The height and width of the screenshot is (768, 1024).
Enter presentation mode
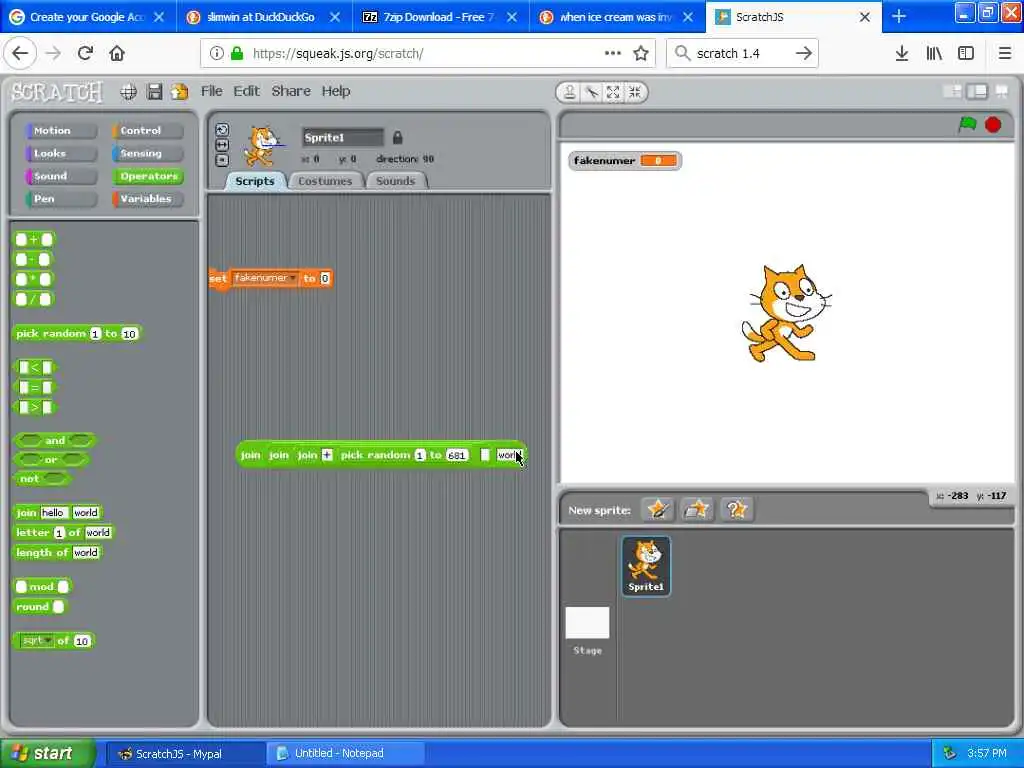(1001, 91)
